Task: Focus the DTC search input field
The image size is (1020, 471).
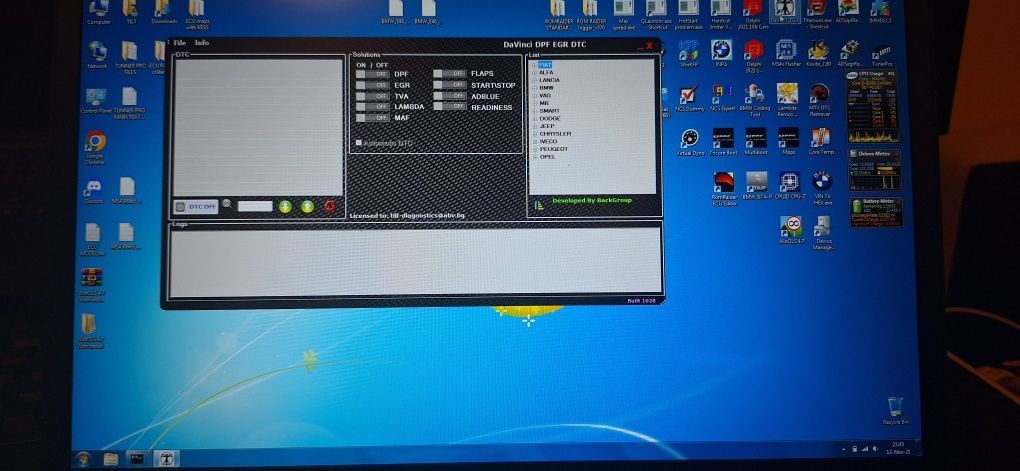Action: [255, 206]
